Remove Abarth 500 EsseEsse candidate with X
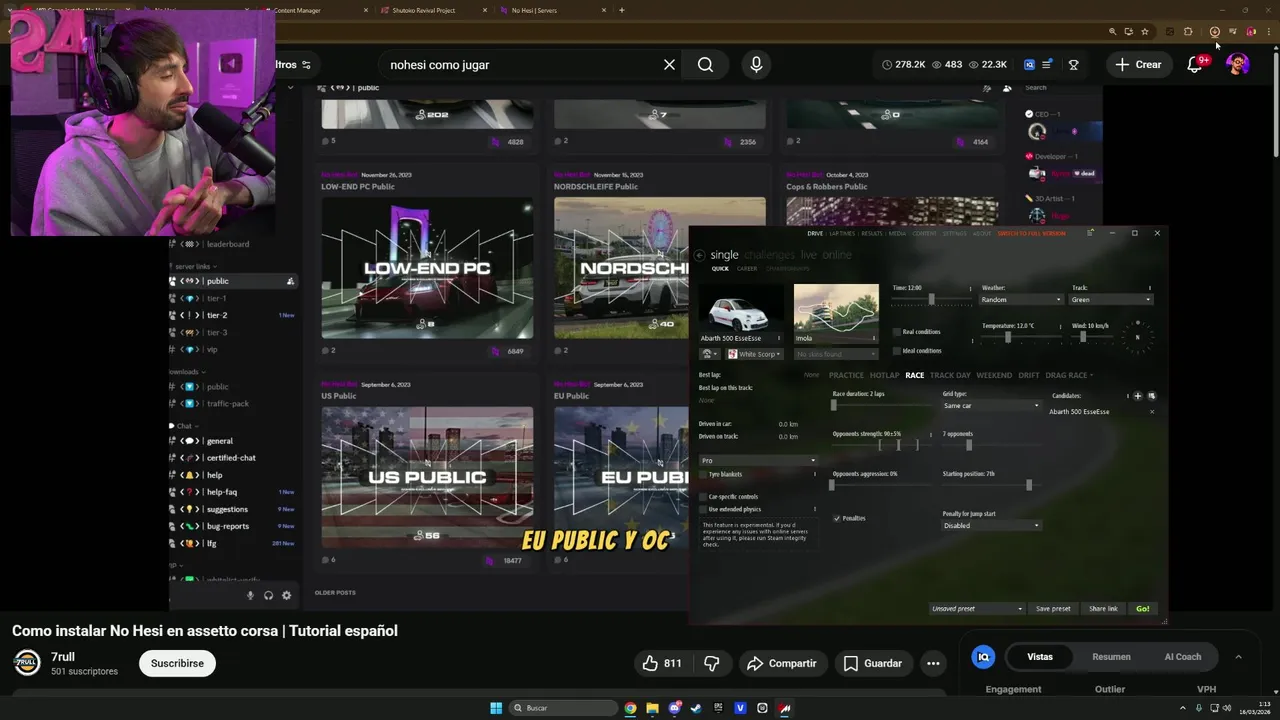The image size is (1280, 720). point(1151,412)
